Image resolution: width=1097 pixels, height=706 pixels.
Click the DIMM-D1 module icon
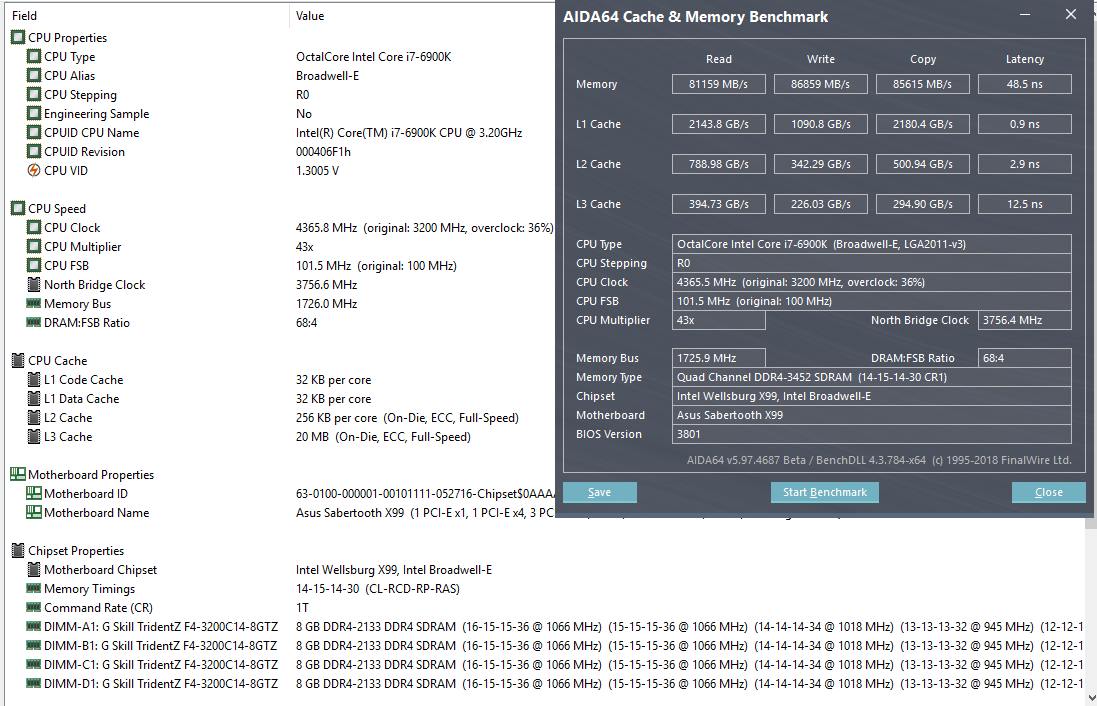coord(34,683)
